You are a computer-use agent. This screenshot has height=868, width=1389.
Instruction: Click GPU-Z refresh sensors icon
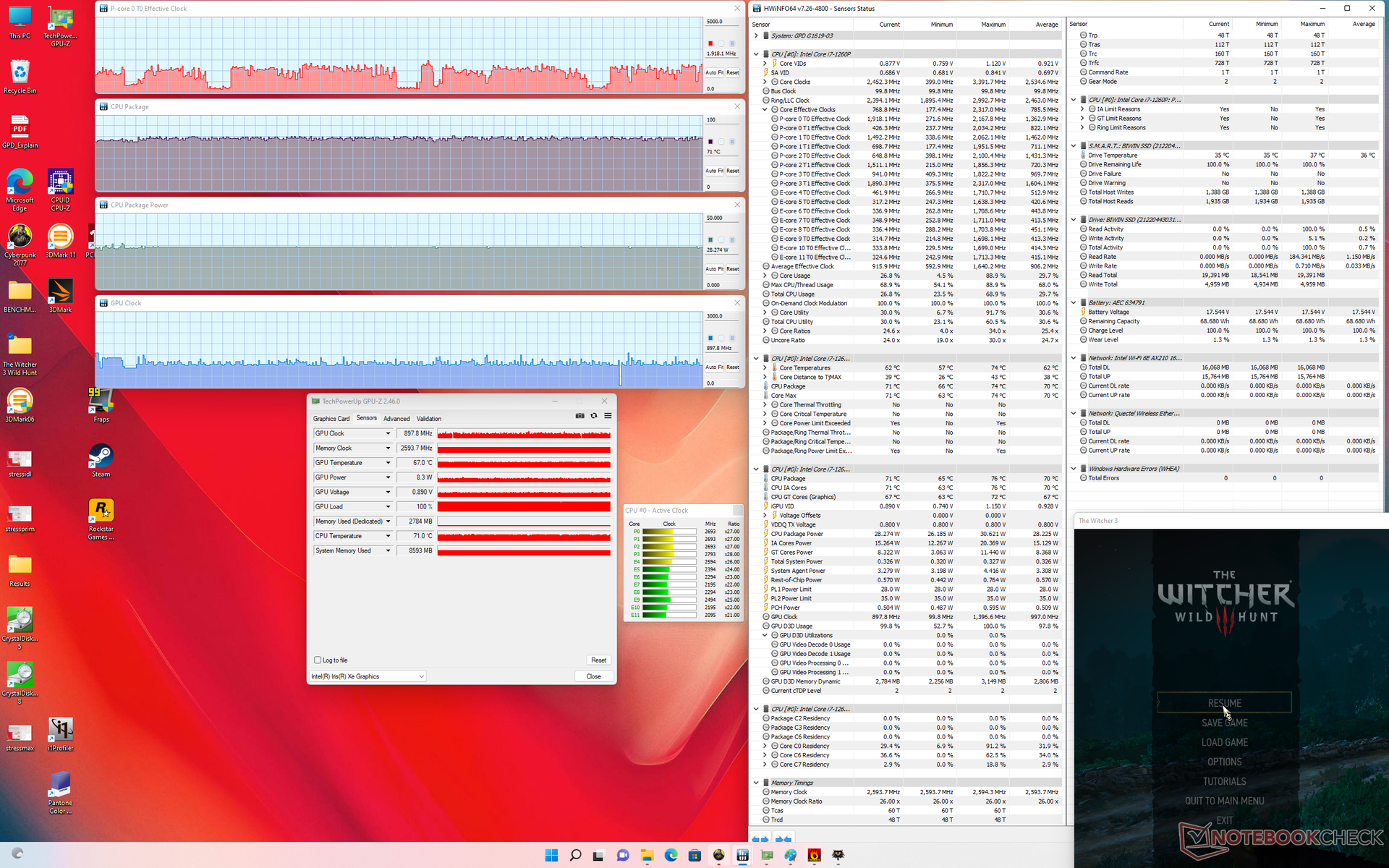pyautogui.click(x=594, y=416)
